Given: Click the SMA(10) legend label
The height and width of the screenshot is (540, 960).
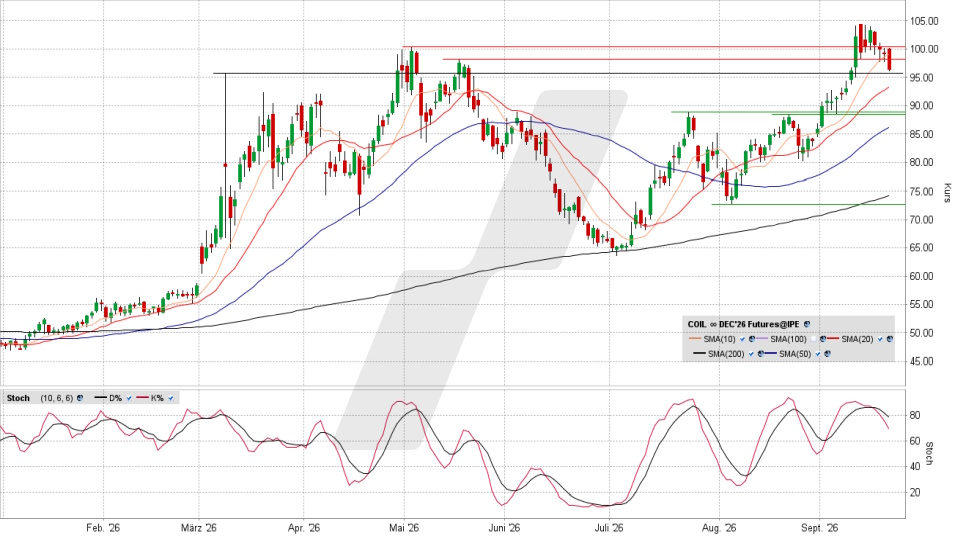Looking at the screenshot, I should coord(719,339).
